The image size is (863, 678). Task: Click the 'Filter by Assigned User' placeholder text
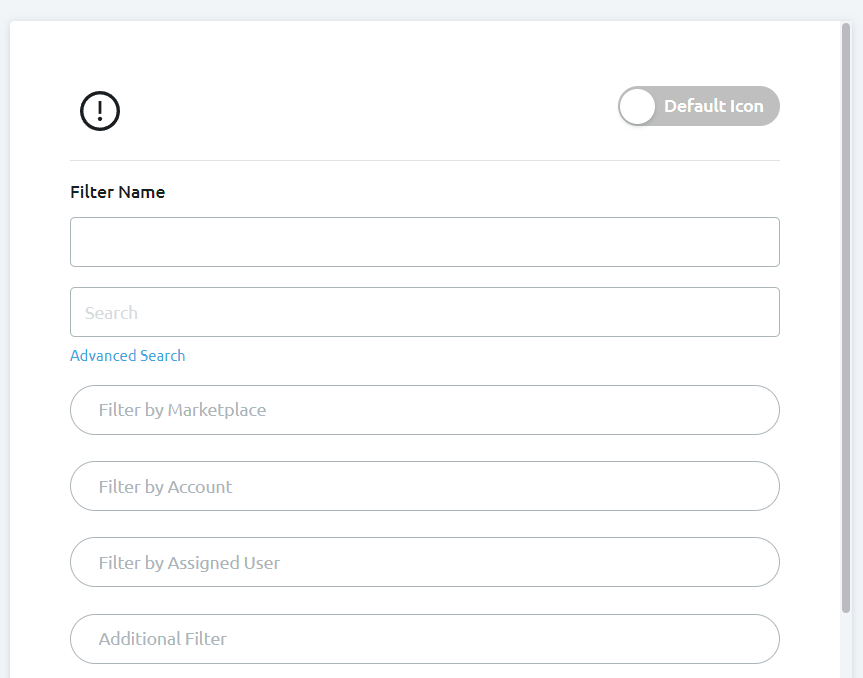[189, 563]
